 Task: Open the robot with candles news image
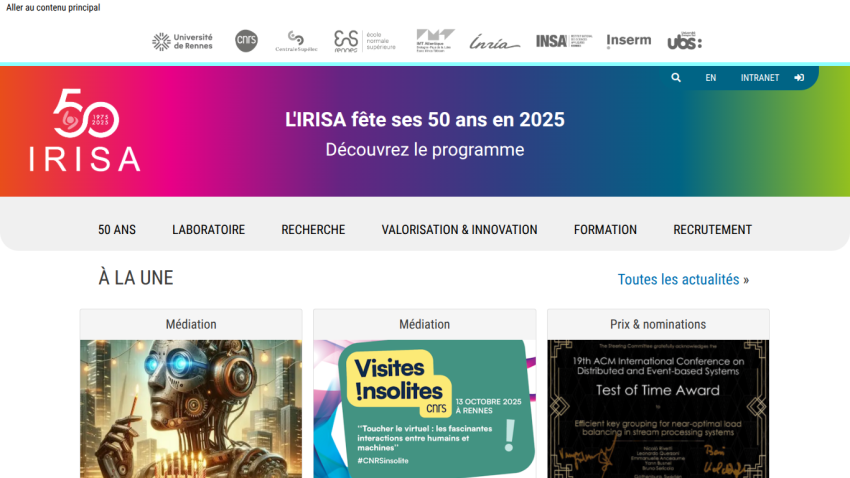[191, 409]
